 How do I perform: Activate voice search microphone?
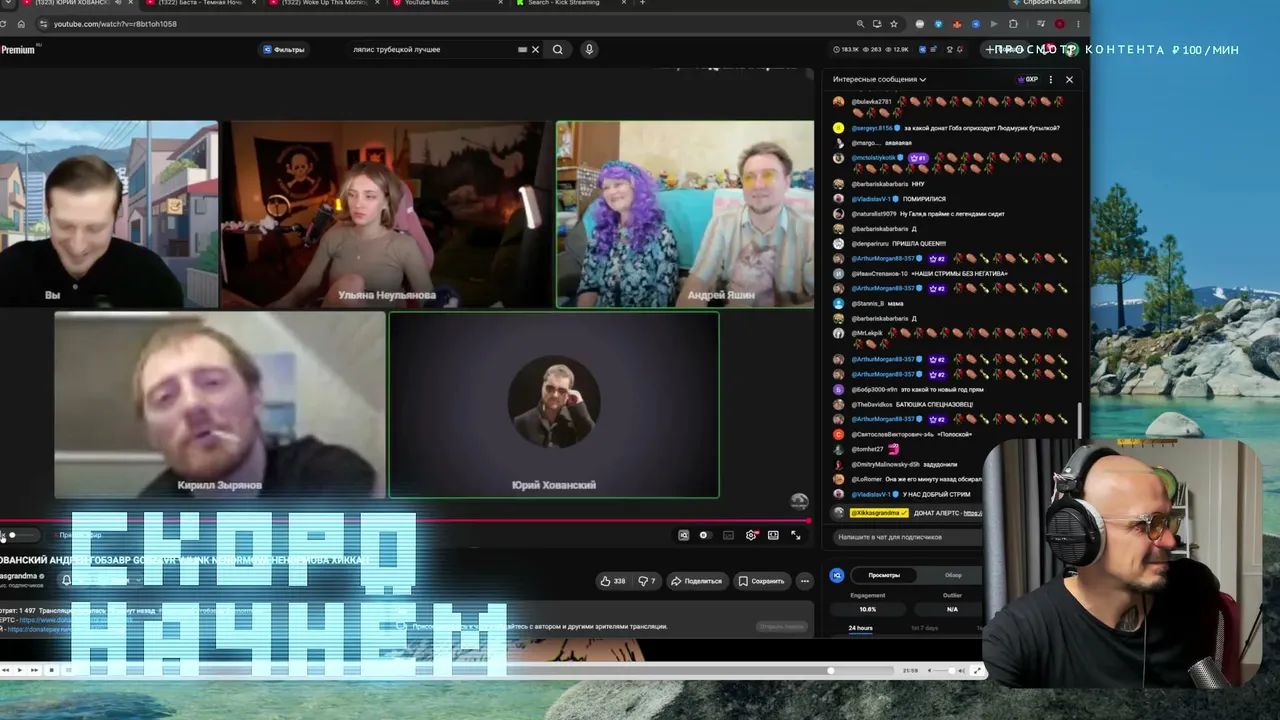(589, 49)
